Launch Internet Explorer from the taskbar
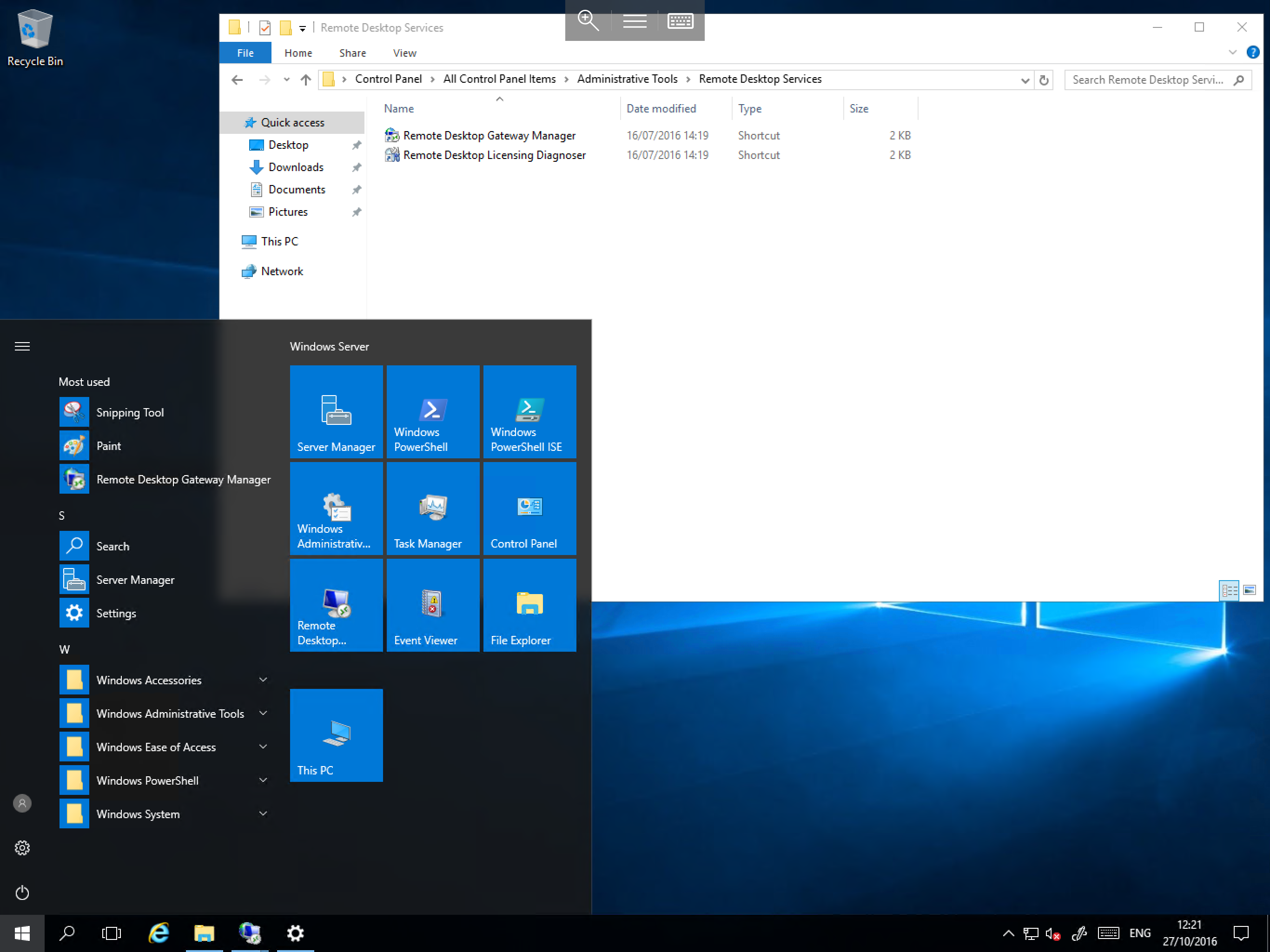Image resolution: width=1270 pixels, height=952 pixels. pos(159,933)
